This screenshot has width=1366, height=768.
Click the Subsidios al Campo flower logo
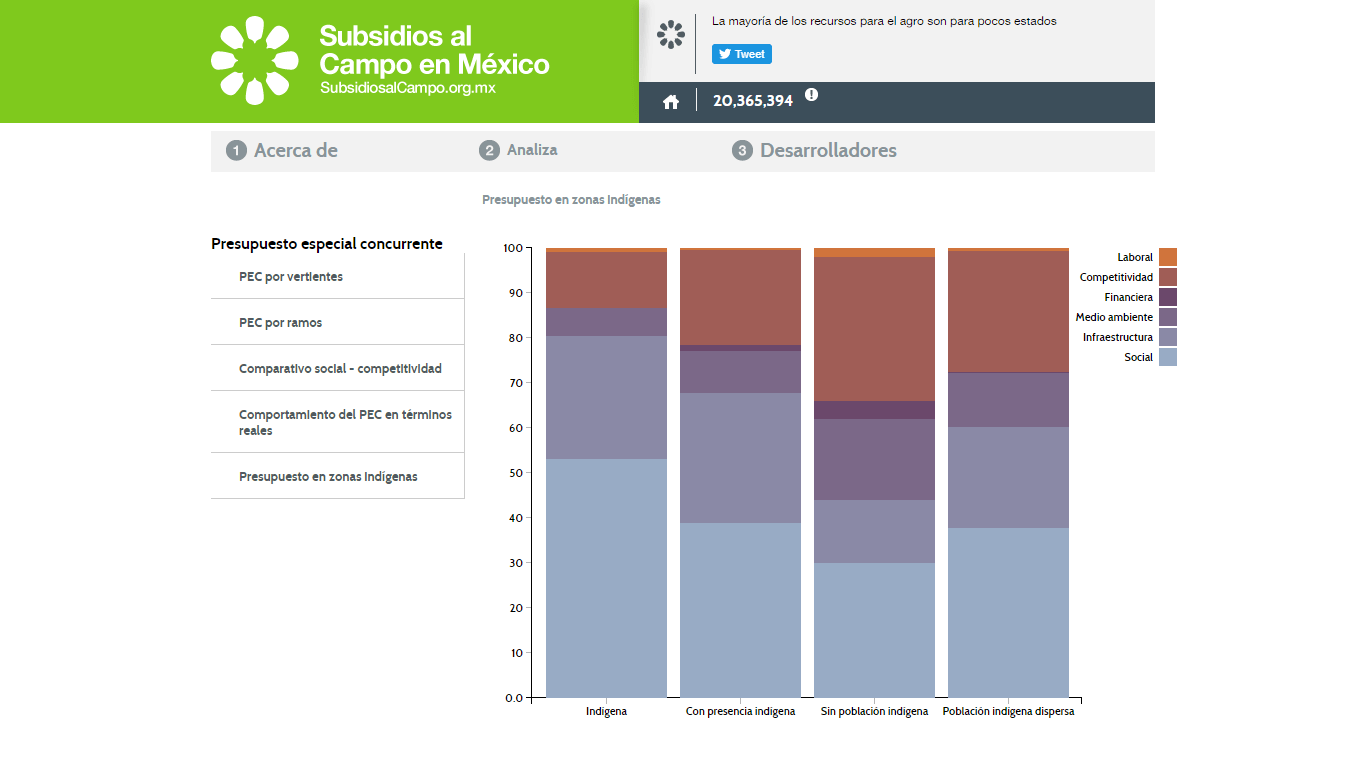click(254, 60)
